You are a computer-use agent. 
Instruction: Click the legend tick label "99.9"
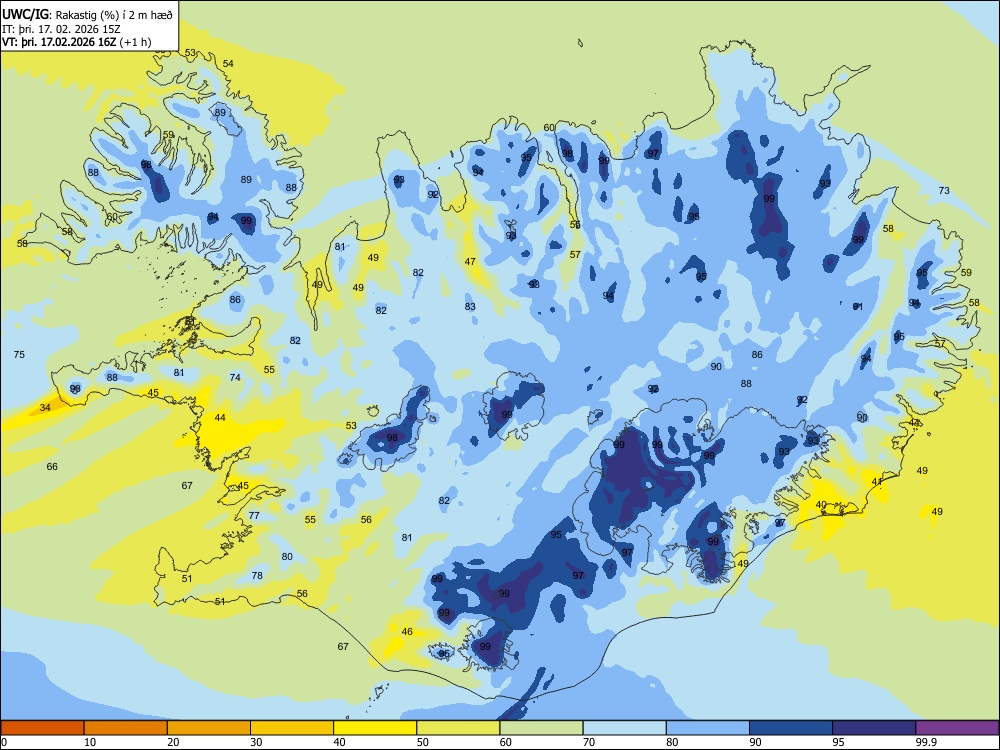click(926, 742)
